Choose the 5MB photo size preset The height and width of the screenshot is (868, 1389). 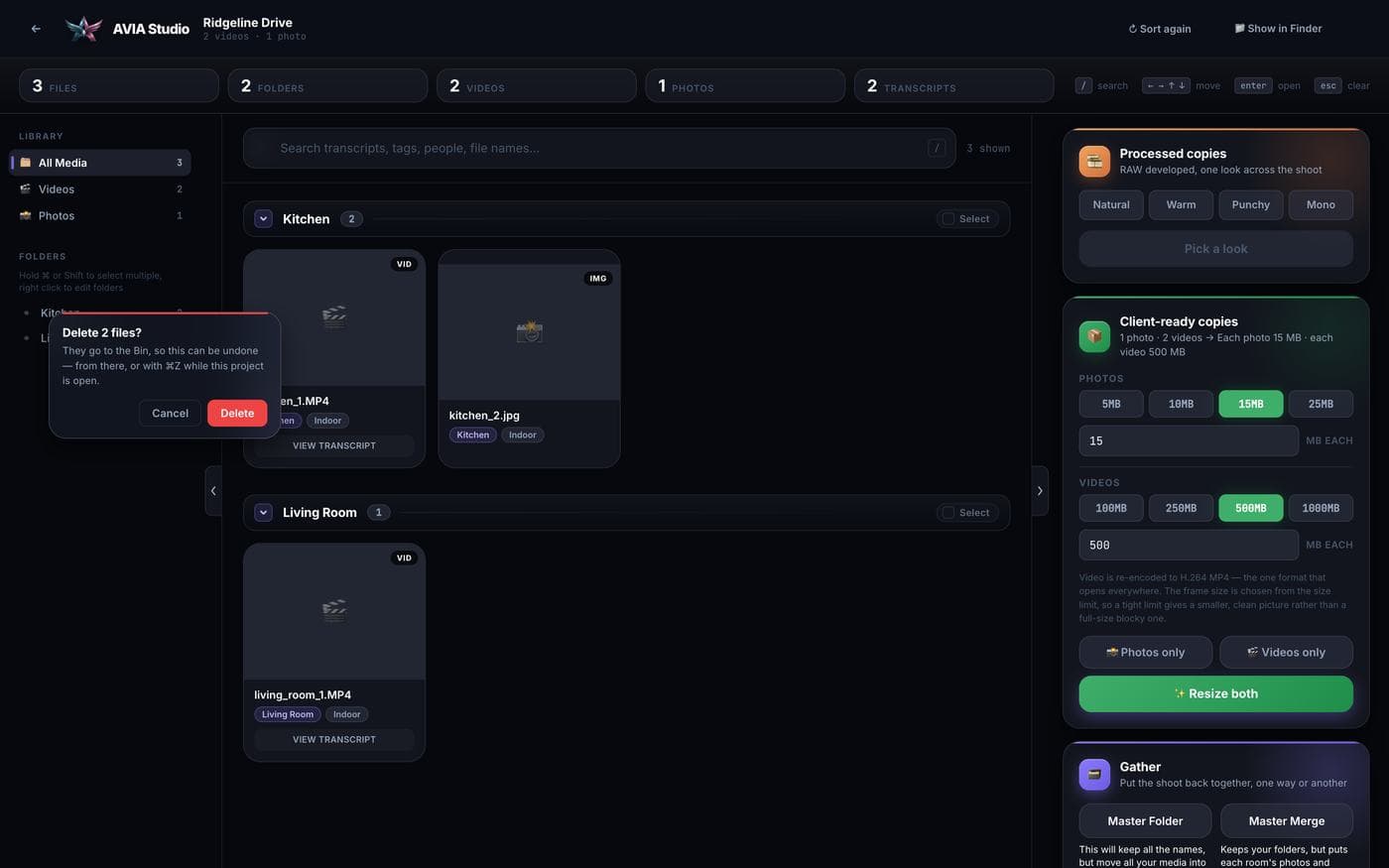click(x=1111, y=404)
